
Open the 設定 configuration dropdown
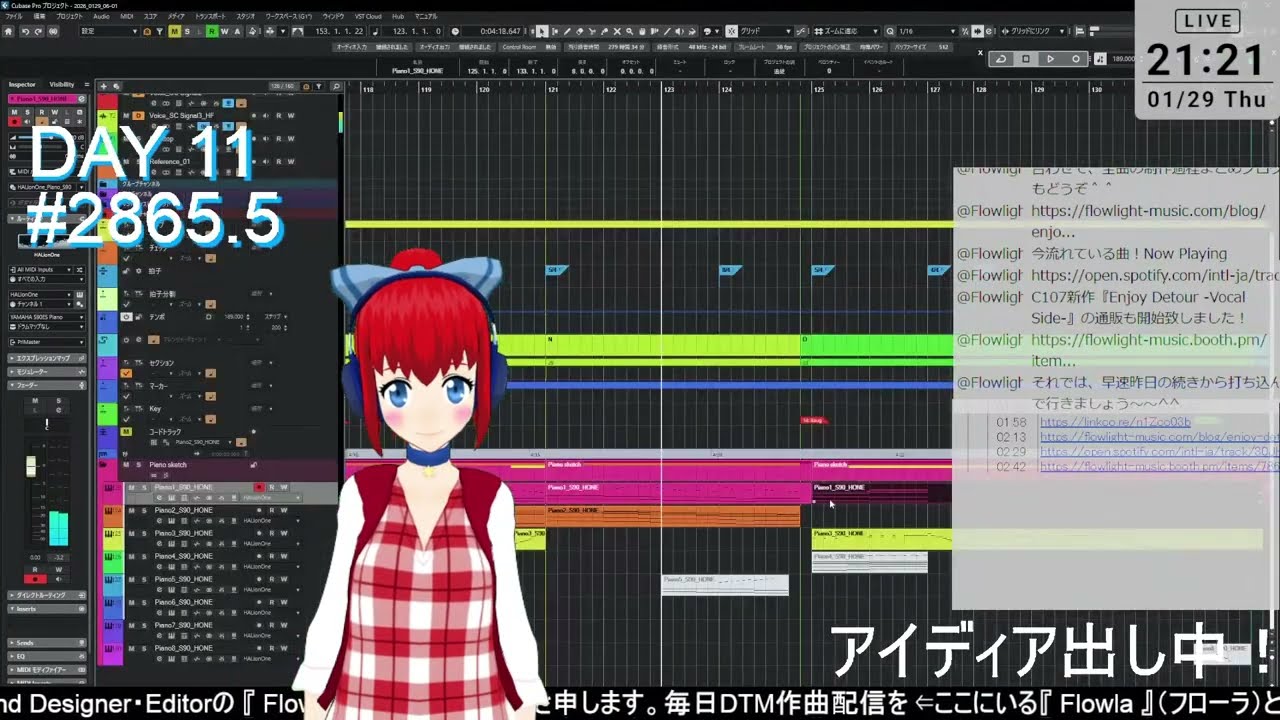(110, 31)
